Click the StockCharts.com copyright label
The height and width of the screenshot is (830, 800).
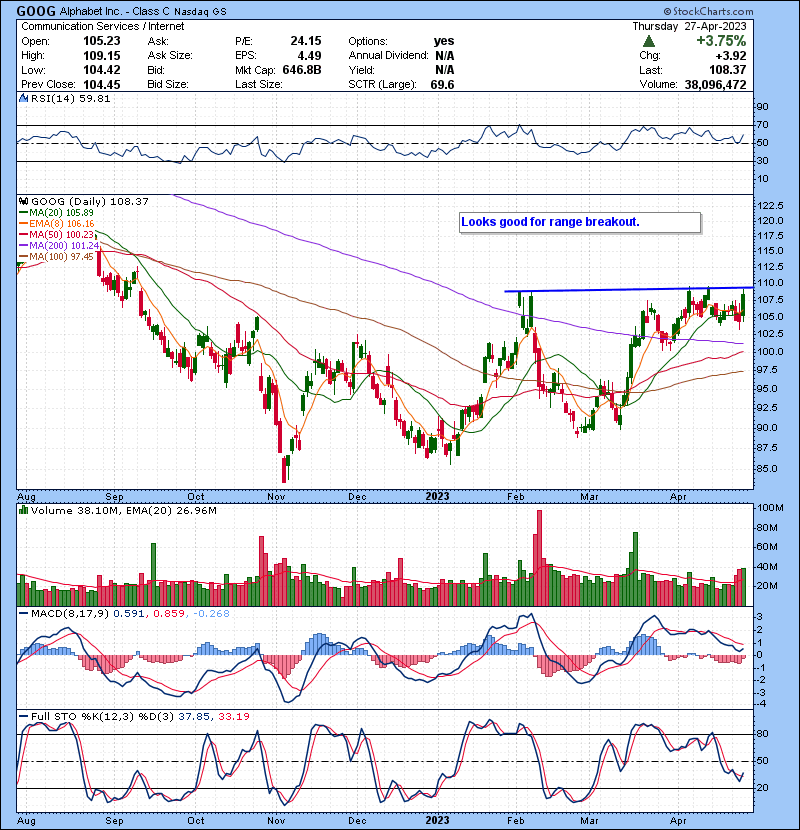pyautogui.click(x=708, y=11)
